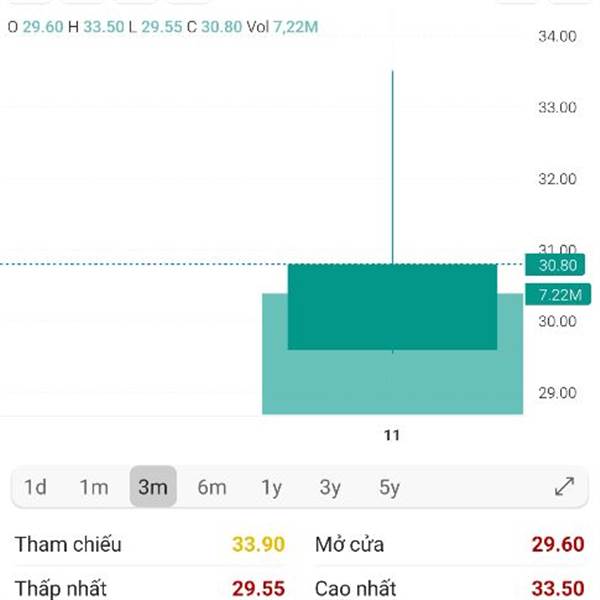Switch chart to 1y range

click(271, 487)
